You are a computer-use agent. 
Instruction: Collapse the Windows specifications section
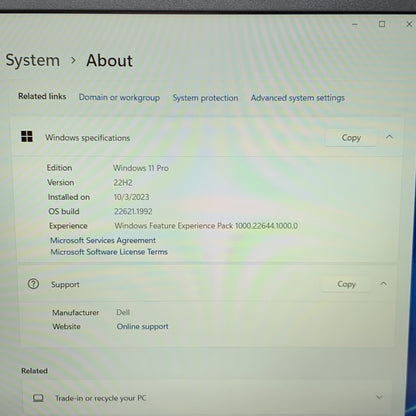(389, 137)
